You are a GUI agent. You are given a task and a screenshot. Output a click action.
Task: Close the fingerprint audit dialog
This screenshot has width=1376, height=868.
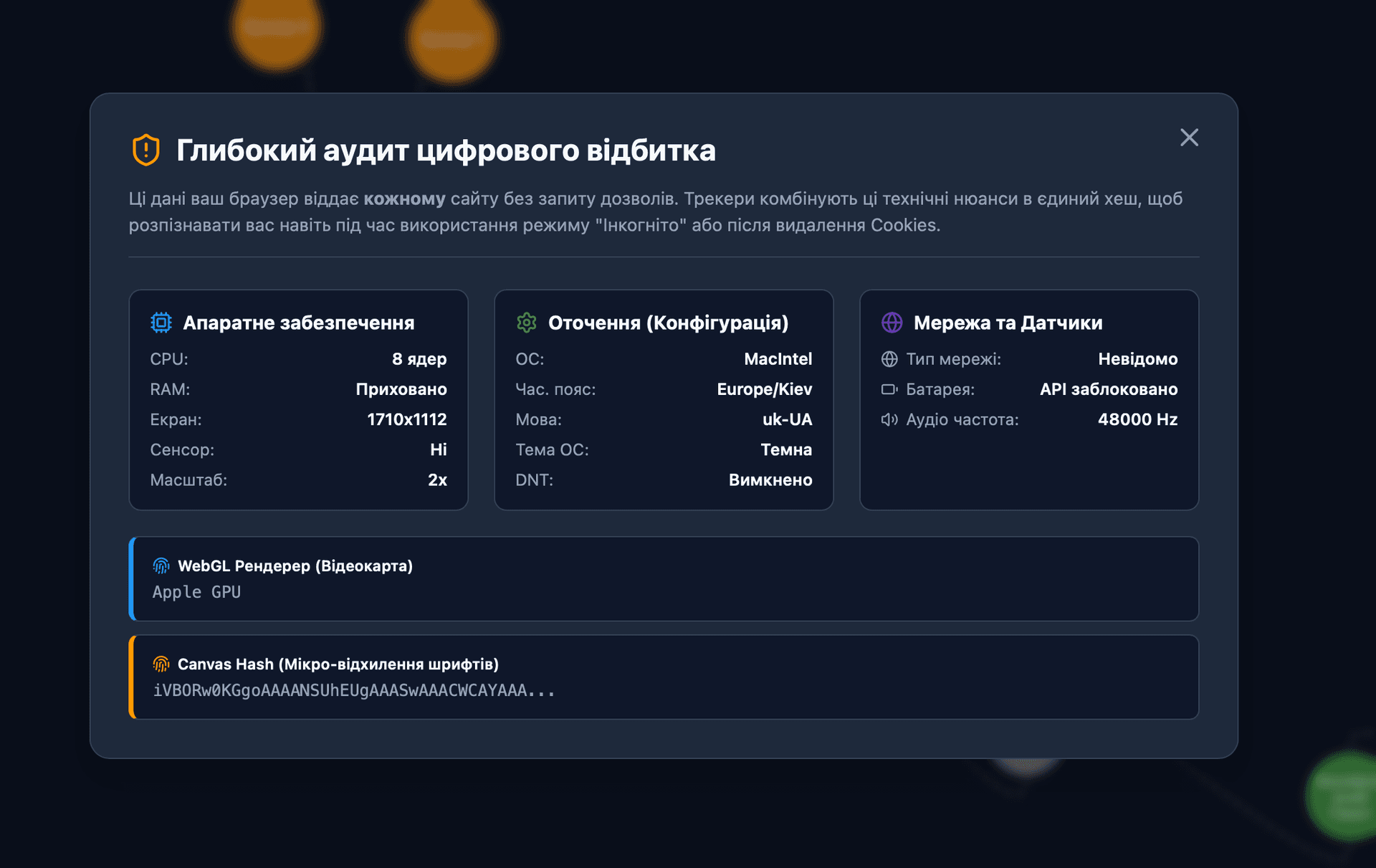[1189, 138]
